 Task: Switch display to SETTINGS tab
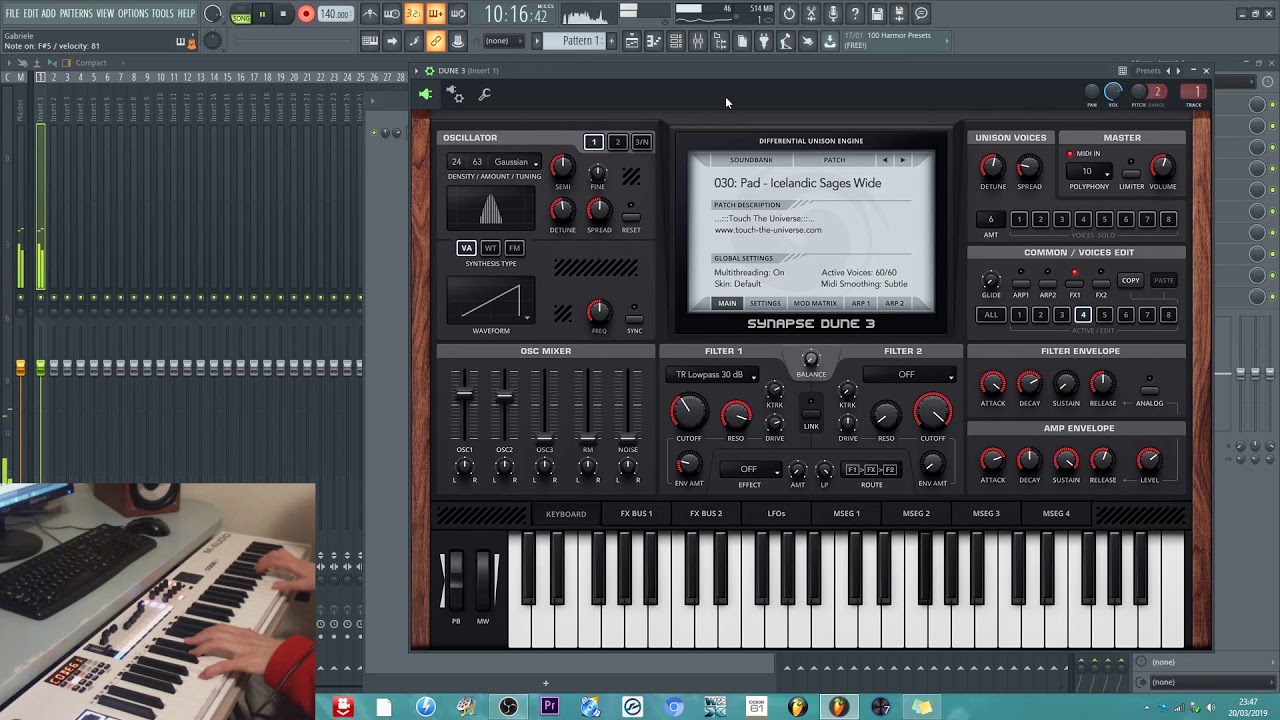(x=765, y=303)
